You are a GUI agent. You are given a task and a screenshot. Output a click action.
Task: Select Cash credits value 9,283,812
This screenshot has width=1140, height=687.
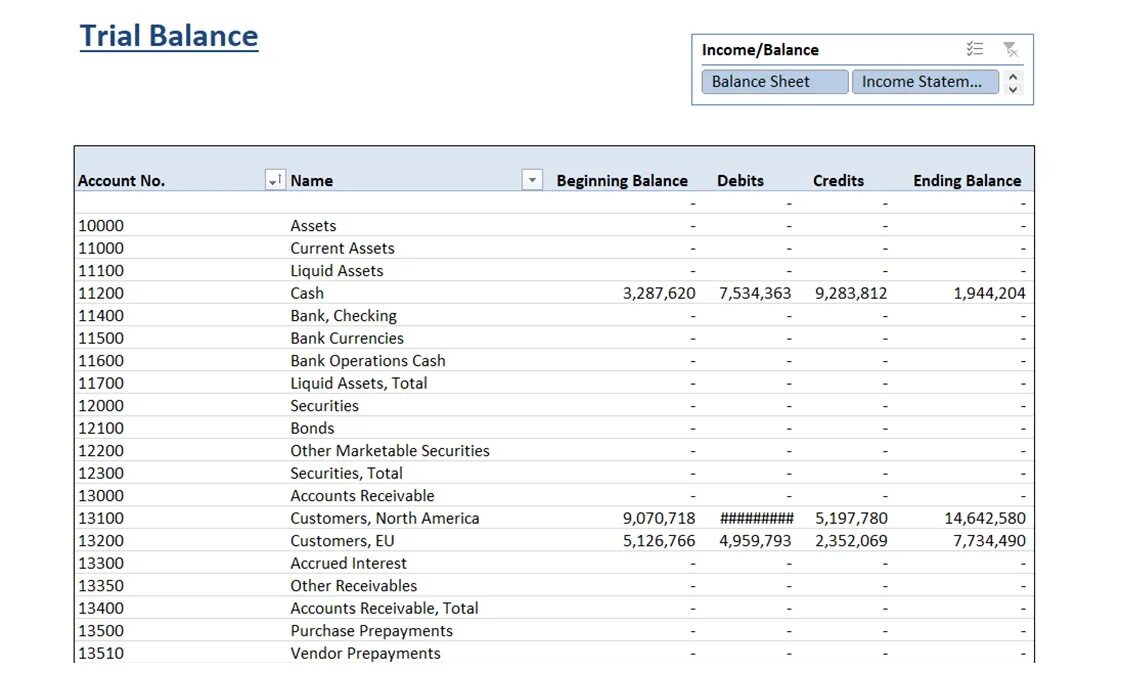pyautogui.click(x=851, y=293)
